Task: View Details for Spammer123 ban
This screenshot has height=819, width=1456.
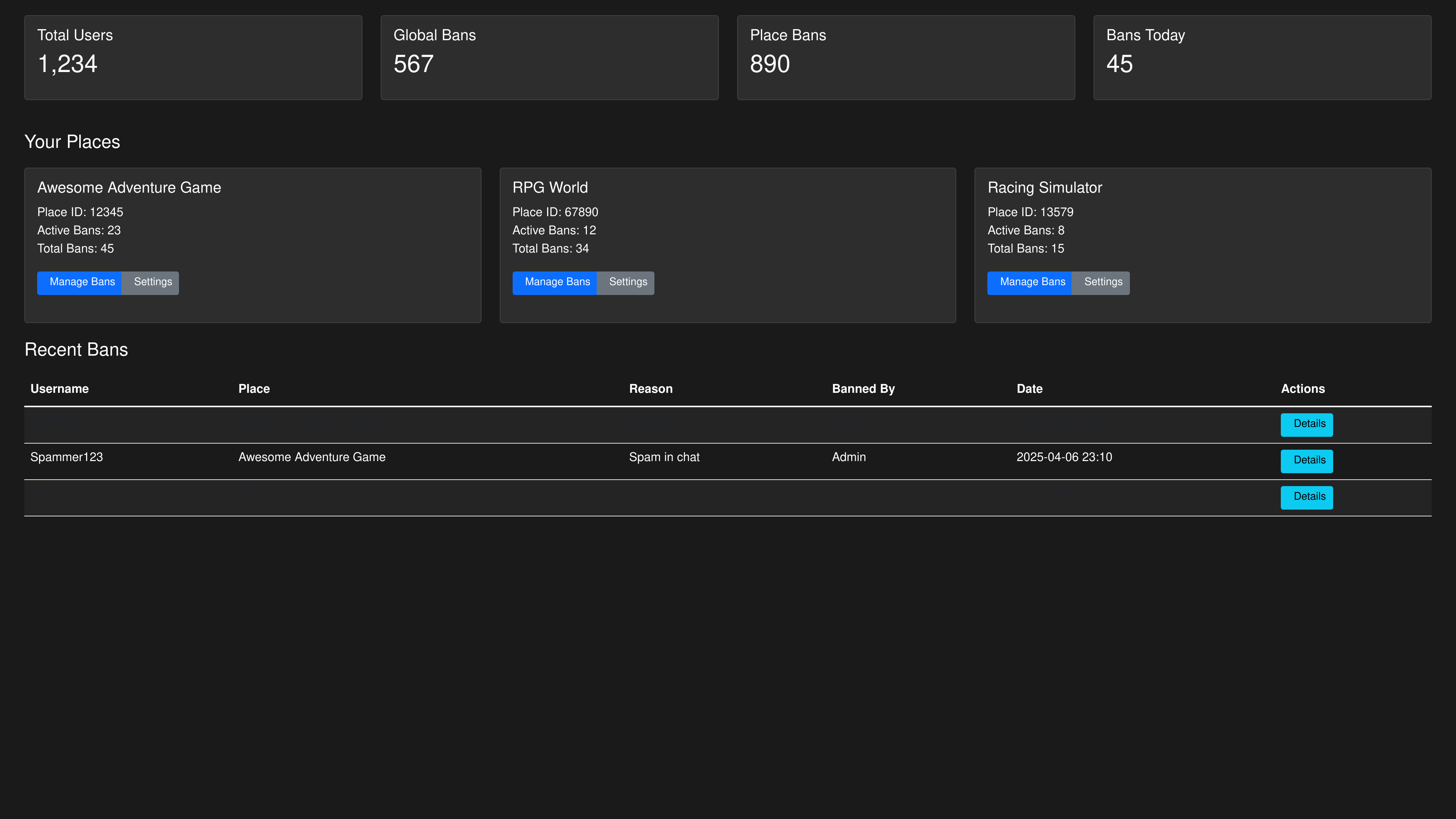Action: [x=1307, y=461]
